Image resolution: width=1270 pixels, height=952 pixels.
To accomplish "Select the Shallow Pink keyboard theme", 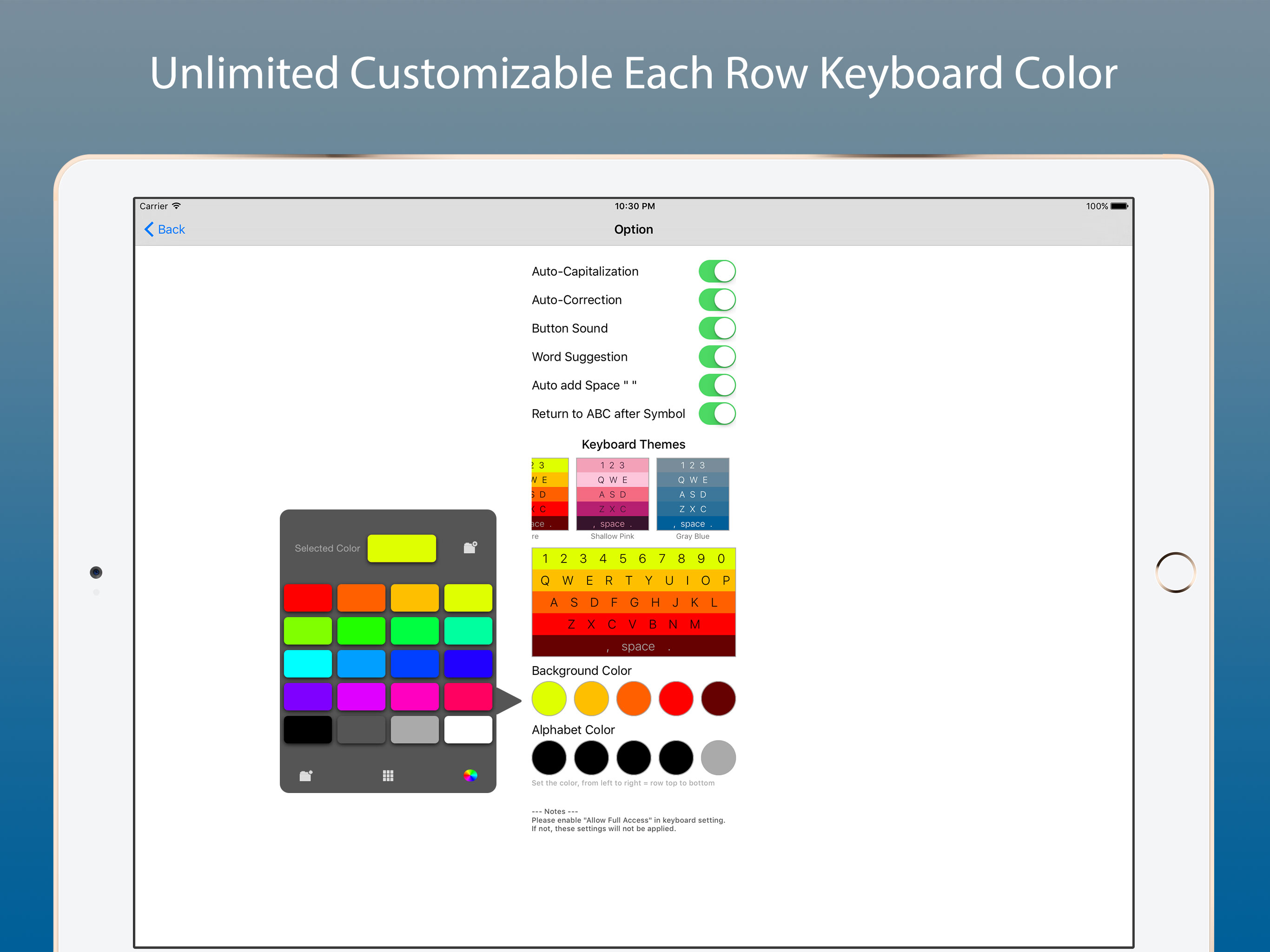I will (x=612, y=495).
